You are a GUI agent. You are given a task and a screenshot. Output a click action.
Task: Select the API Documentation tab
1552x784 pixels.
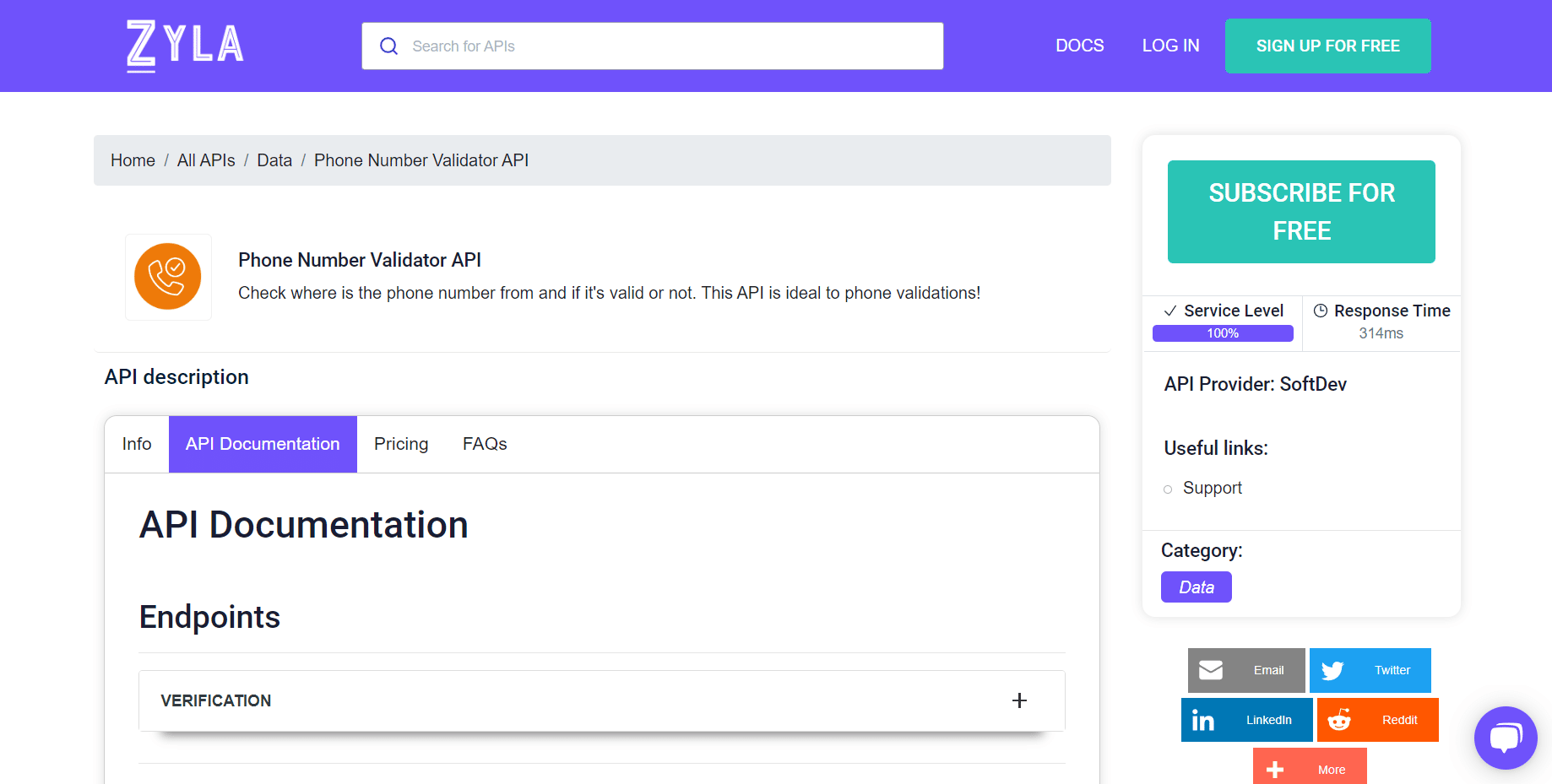263,444
